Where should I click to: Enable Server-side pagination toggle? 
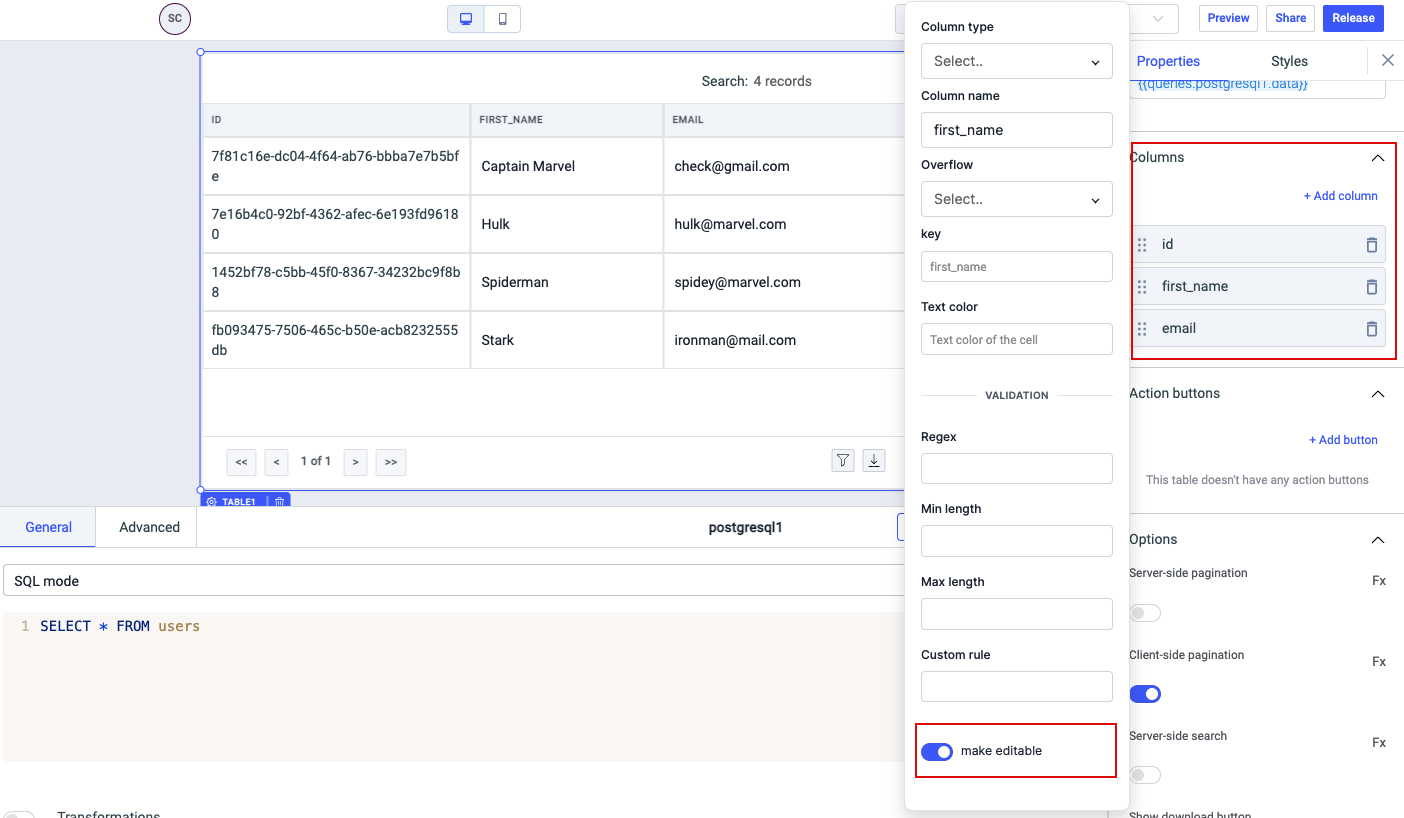[1145, 613]
